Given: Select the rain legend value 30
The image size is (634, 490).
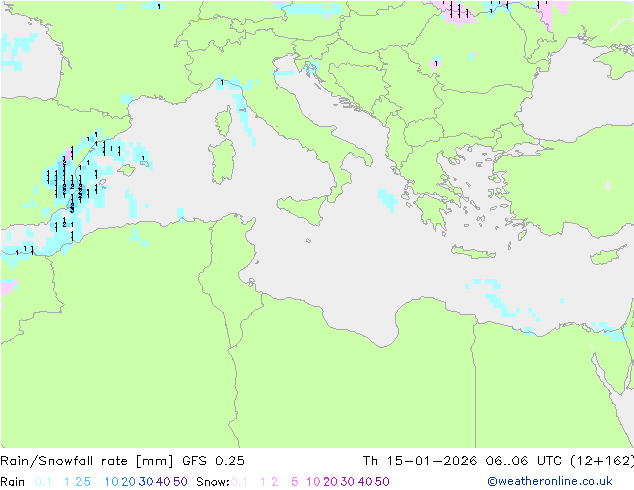Looking at the screenshot, I should click(146, 482).
